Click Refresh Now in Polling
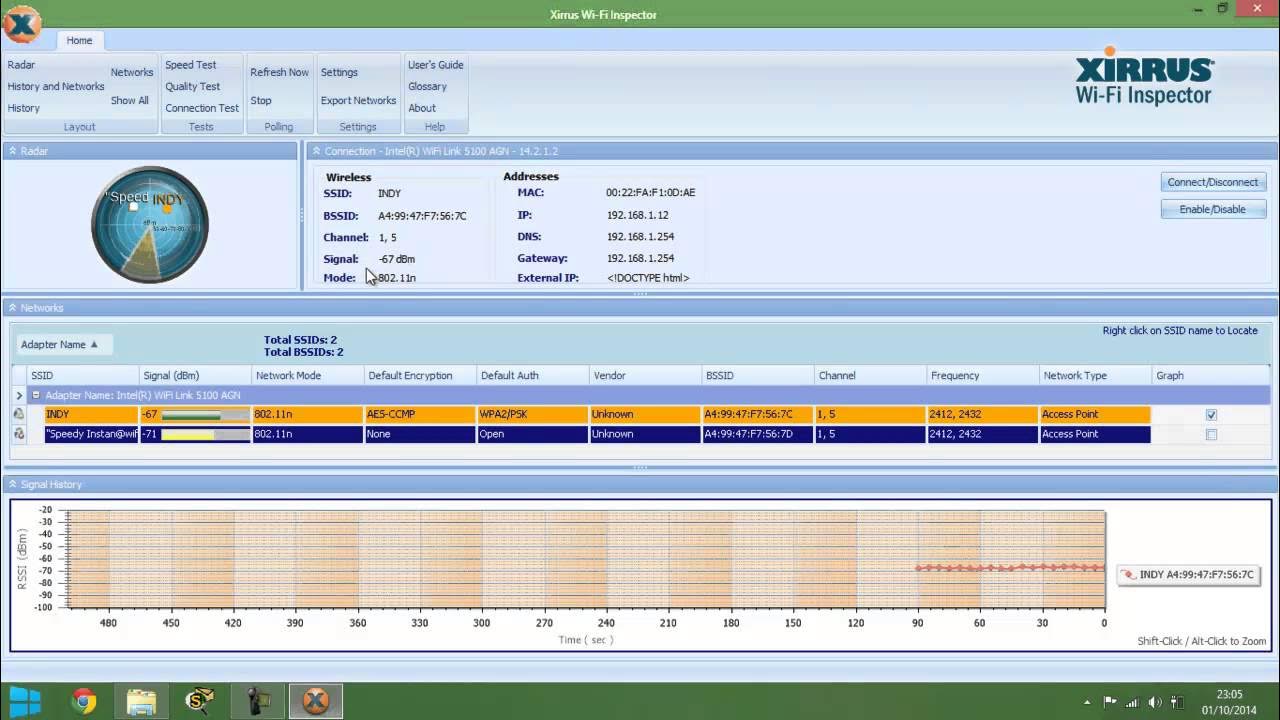The width and height of the screenshot is (1280, 720). point(279,72)
